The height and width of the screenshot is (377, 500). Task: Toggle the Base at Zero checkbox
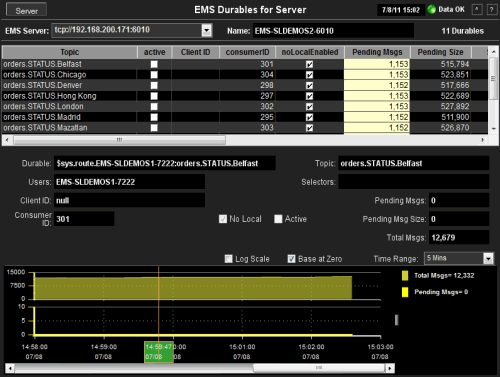[x=291, y=259]
